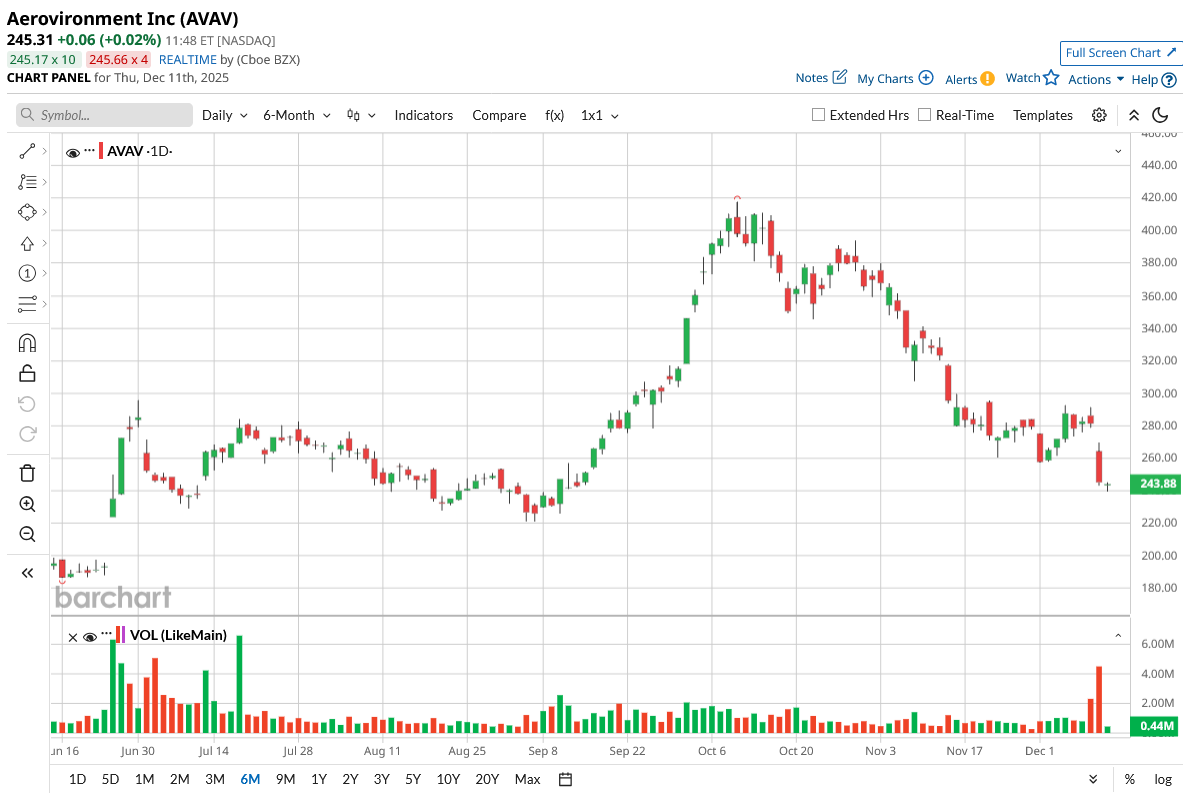Viewport: 1183px width, 793px height.
Task: Open the Compare menu
Action: [499, 115]
